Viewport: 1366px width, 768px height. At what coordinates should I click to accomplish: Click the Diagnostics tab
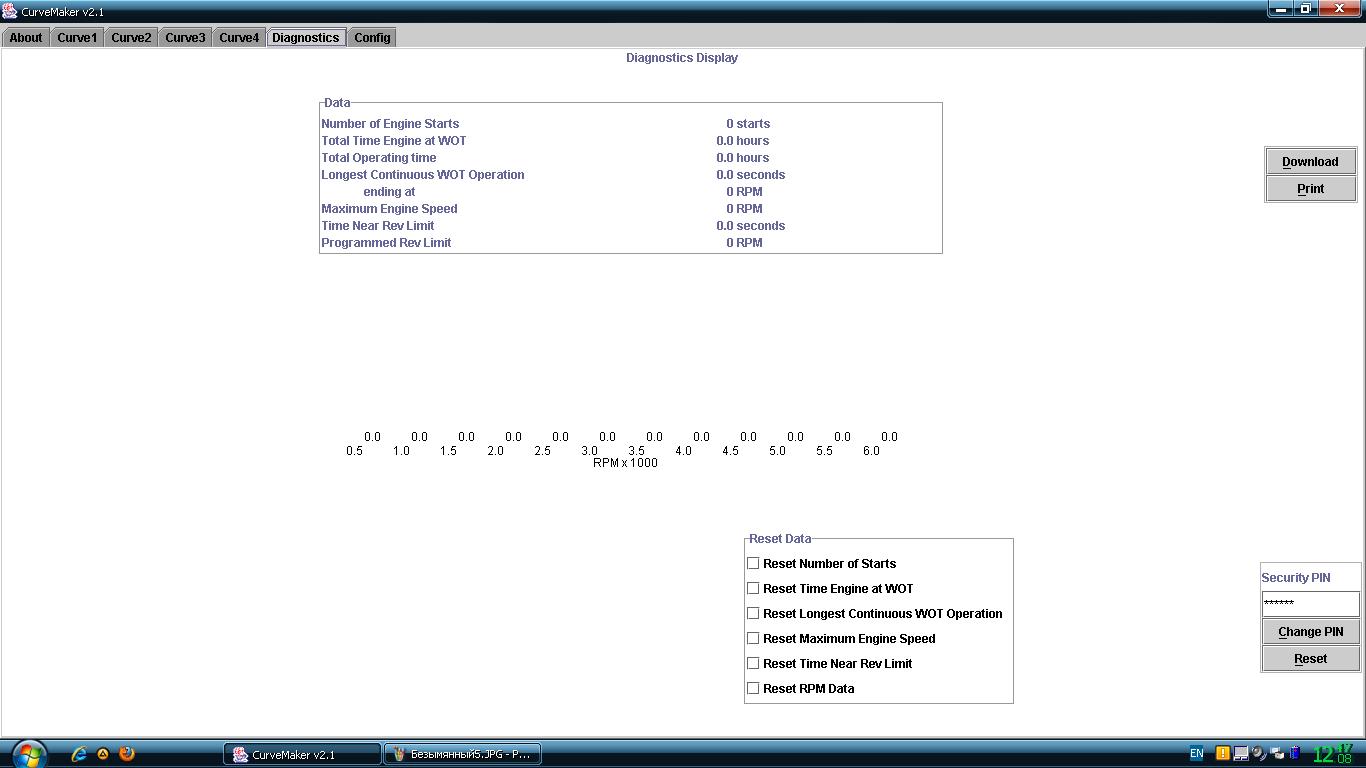click(x=306, y=38)
